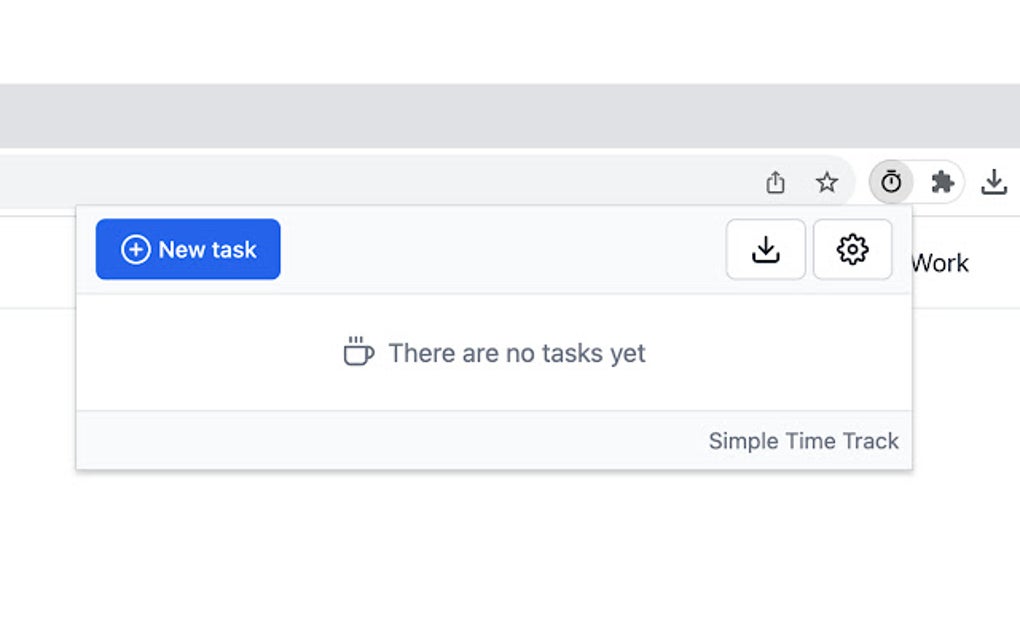The height and width of the screenshot is (638, 1020).
Task: Open the browser Downloads icon
Action: click(994, 182)
